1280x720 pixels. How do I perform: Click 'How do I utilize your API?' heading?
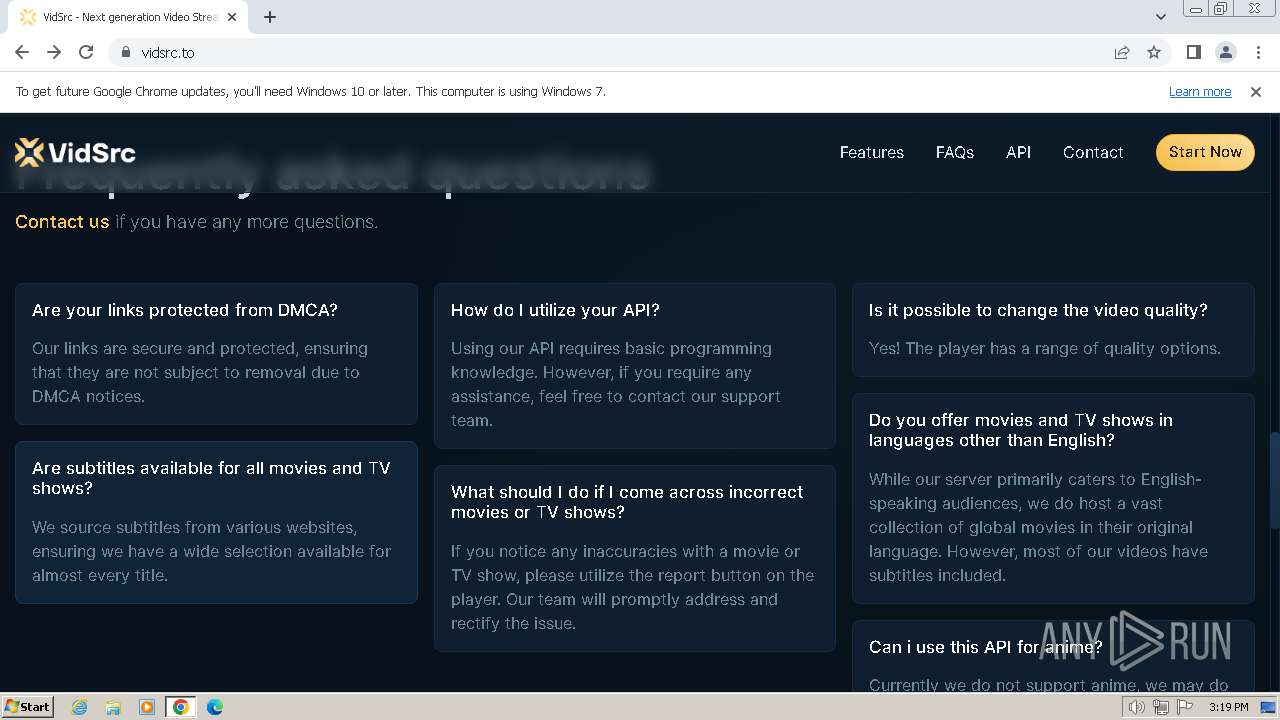pyautogui.click(x=555, y=310)
